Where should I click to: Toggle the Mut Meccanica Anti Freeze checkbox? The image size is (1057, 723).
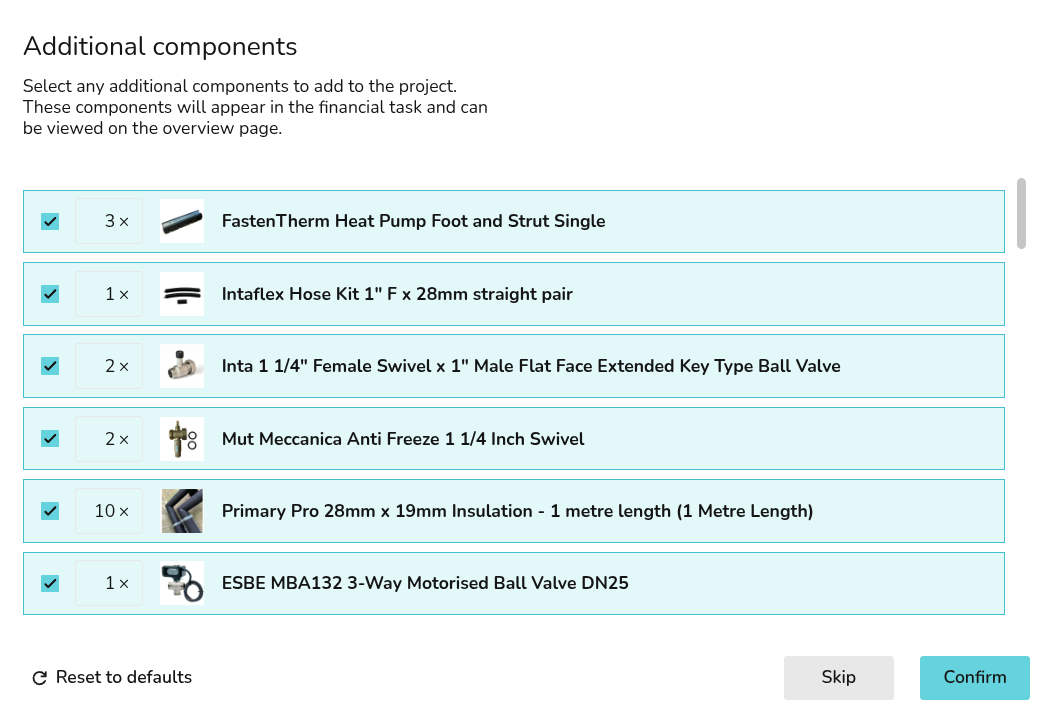click(x=50, y=439)
